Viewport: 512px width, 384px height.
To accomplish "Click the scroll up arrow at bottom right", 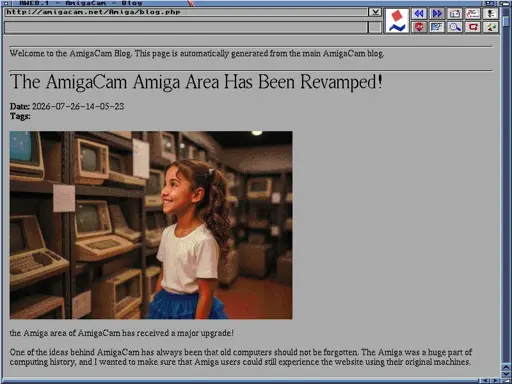I will click(506, 367).
